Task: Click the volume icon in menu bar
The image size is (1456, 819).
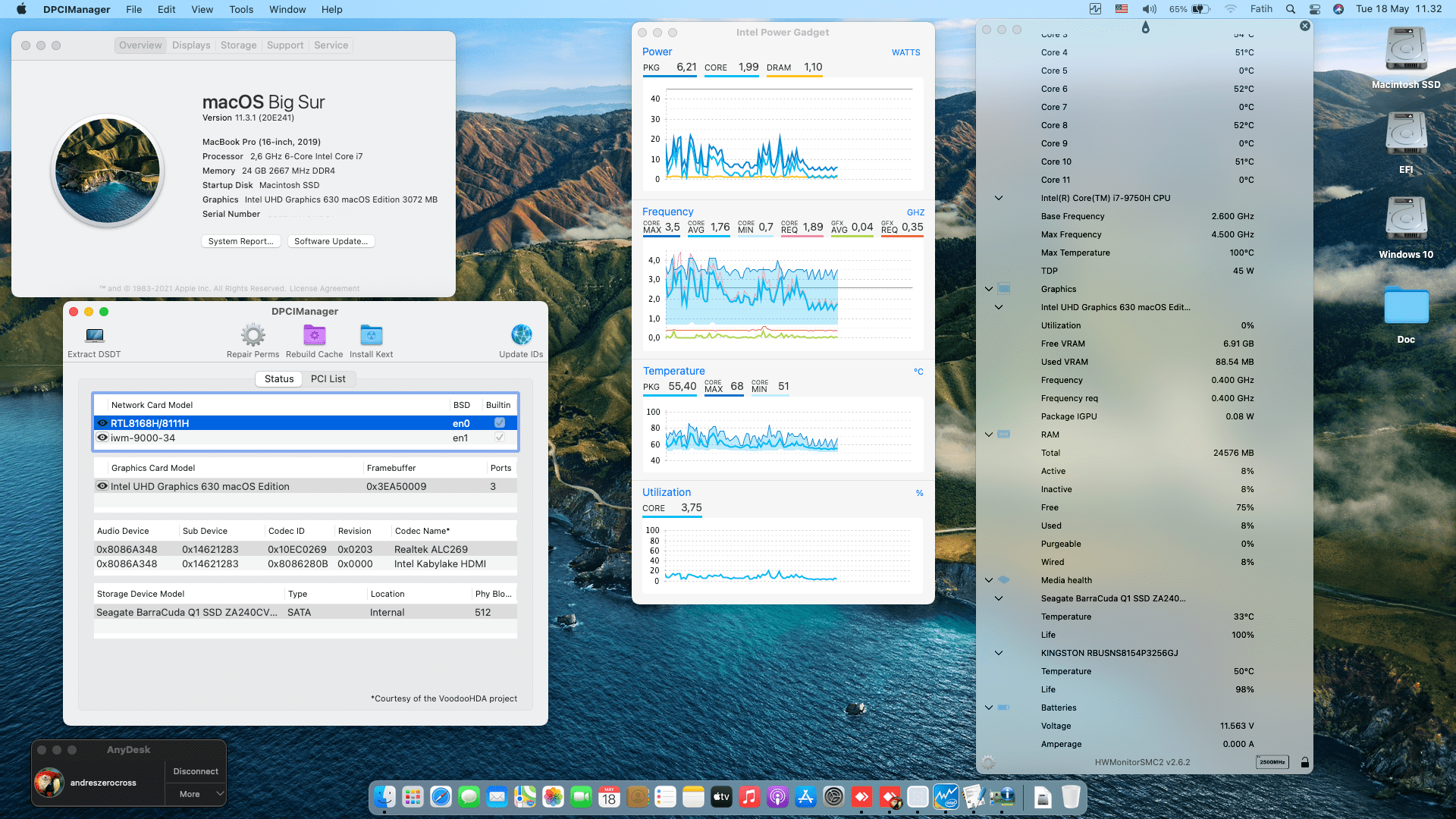Action: tap(1150, 9)
